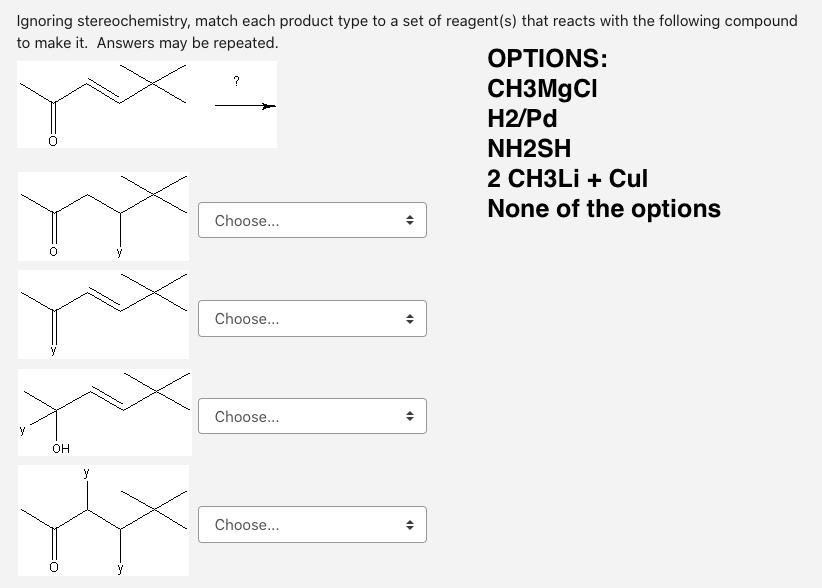Open the first Choose... dropdown
This screenshot has height=588, width=822.
coord(312,220)
